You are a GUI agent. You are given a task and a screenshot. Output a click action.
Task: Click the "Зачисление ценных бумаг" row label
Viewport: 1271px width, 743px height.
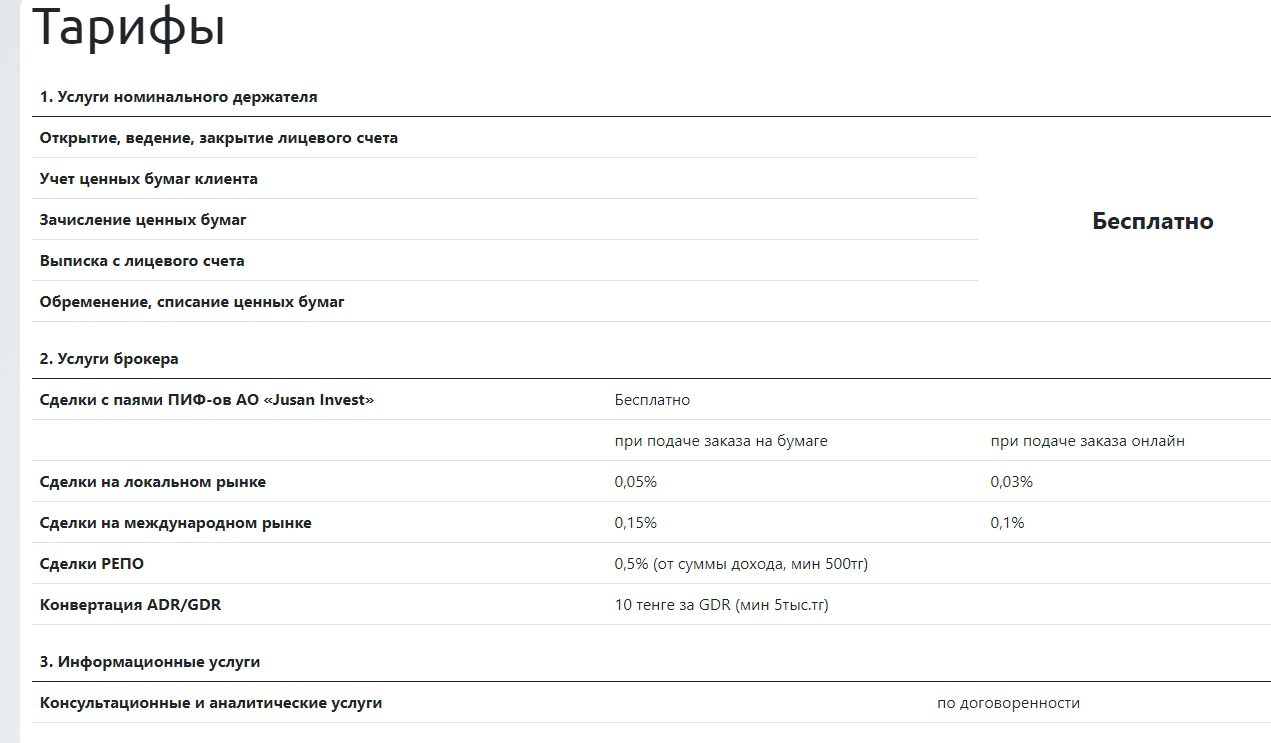coord(143,220)
